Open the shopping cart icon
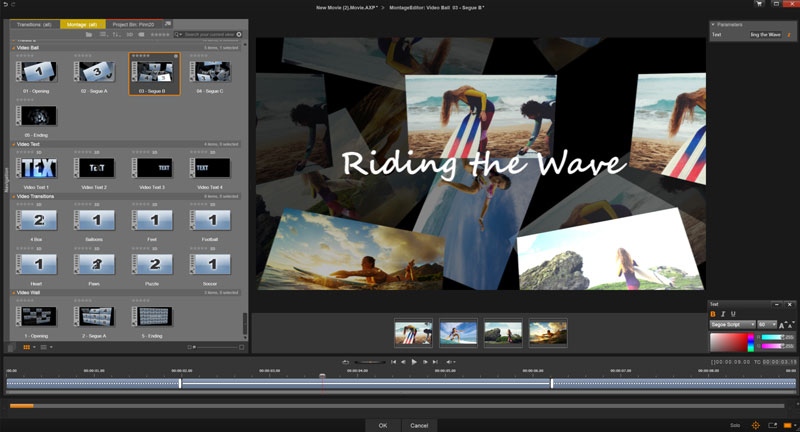The width and height of the screenshot is (800, 432). 759,4
